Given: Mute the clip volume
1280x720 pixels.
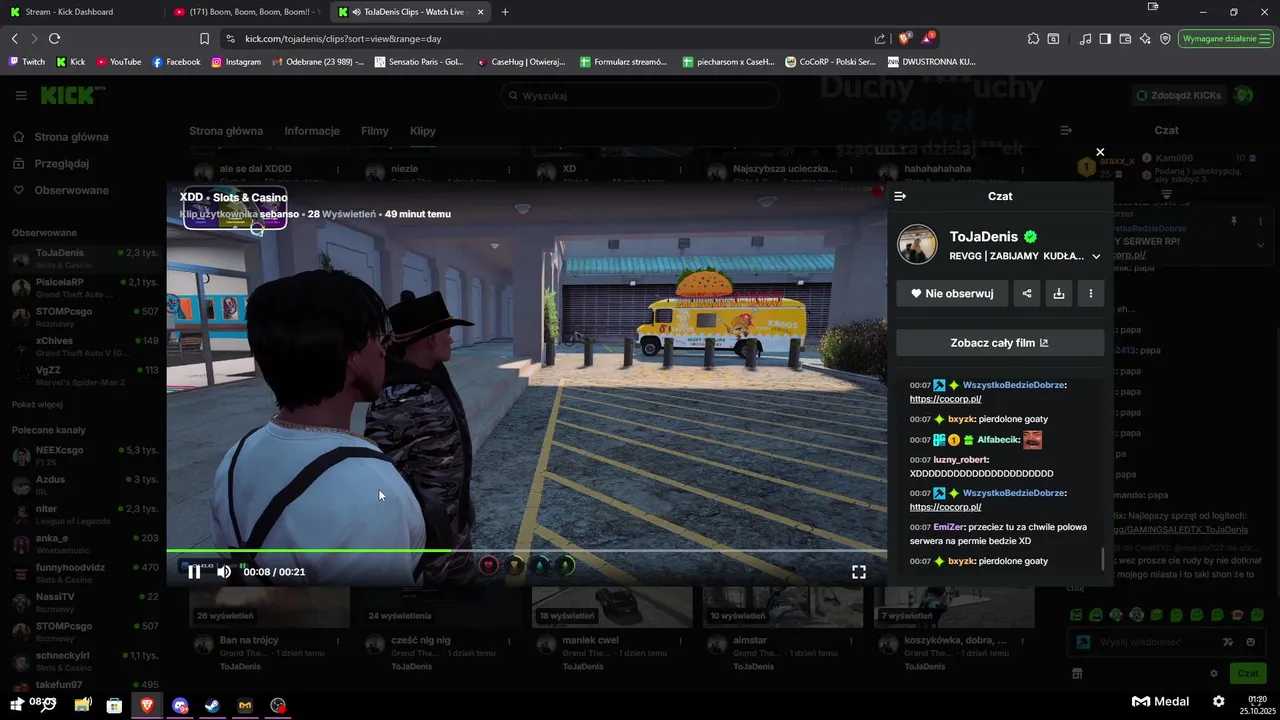Looking at the screenshot, I should click(224, 572).
